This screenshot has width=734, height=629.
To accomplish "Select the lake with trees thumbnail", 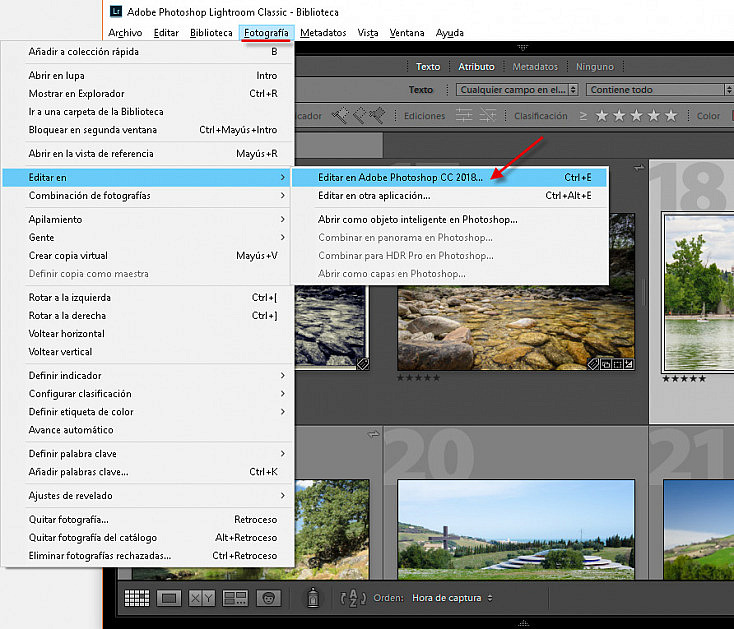I will (x=698, y=292).
